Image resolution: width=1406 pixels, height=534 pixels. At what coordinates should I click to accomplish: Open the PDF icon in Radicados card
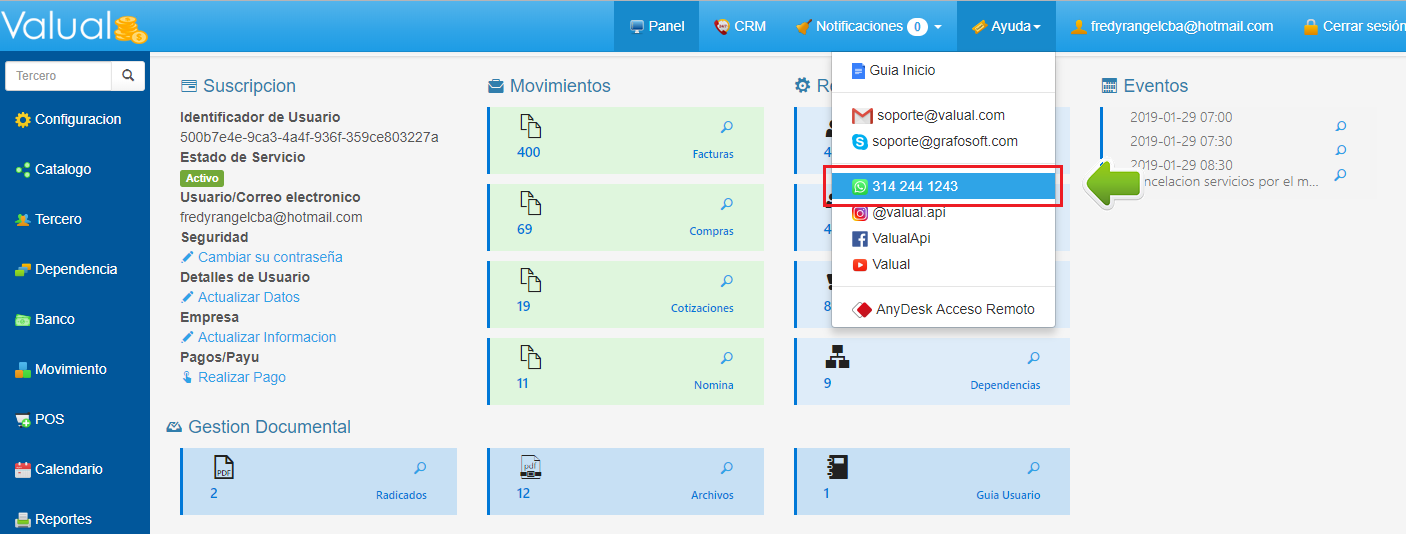223,468
